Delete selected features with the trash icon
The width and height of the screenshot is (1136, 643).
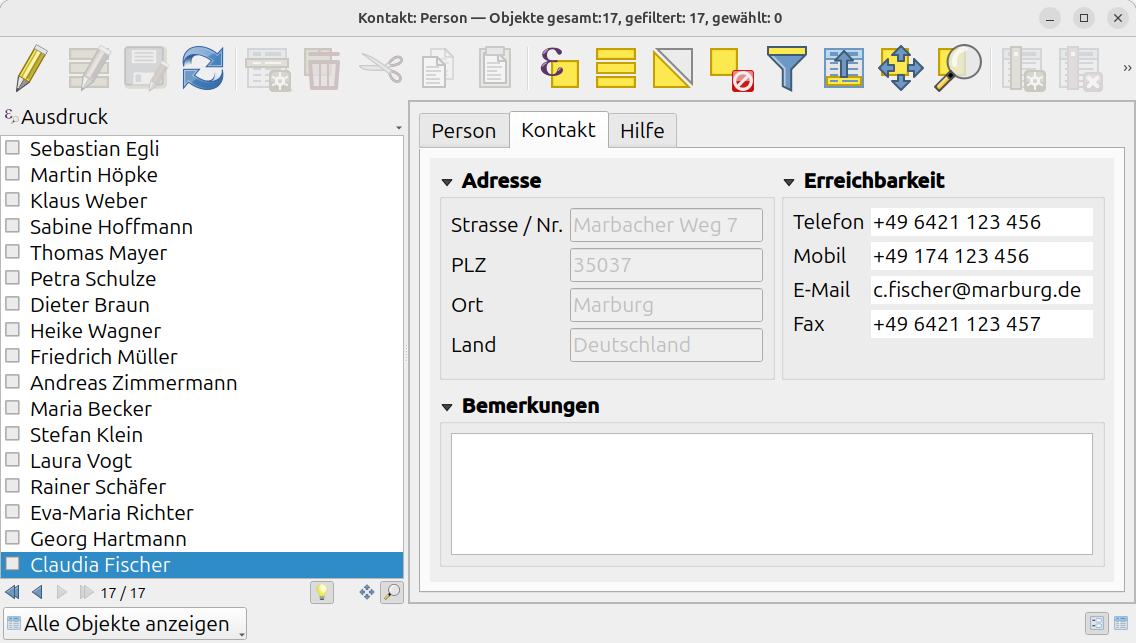[322, 69]
